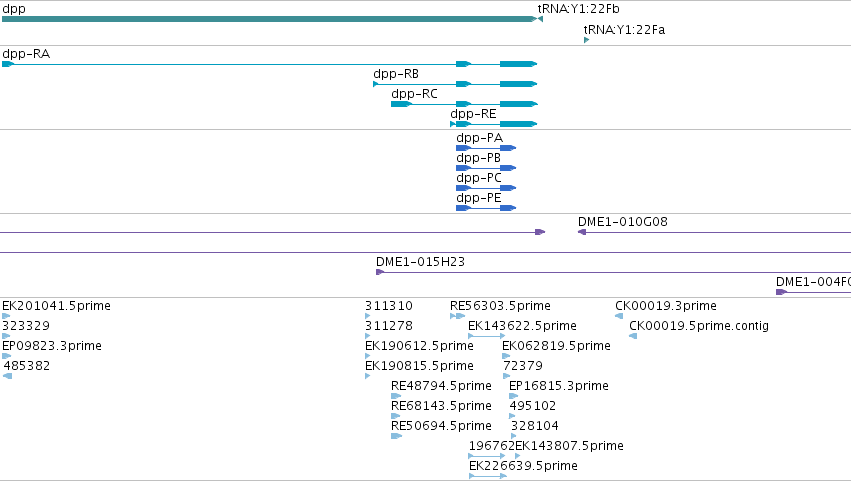The height and width of the screenshot is (481, 851).
Task: Select the DME1-010G08 clone label
Action: pos(623,221)
